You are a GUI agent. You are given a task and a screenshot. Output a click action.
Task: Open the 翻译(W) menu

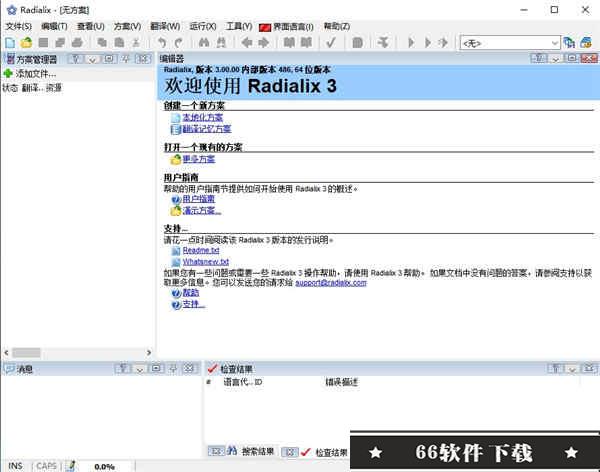click(x=165, y=26)
